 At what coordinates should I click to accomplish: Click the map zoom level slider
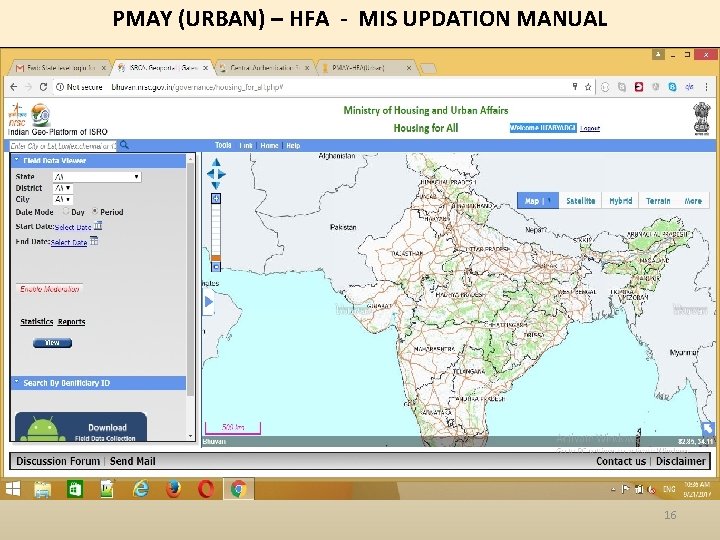point(216,232)
